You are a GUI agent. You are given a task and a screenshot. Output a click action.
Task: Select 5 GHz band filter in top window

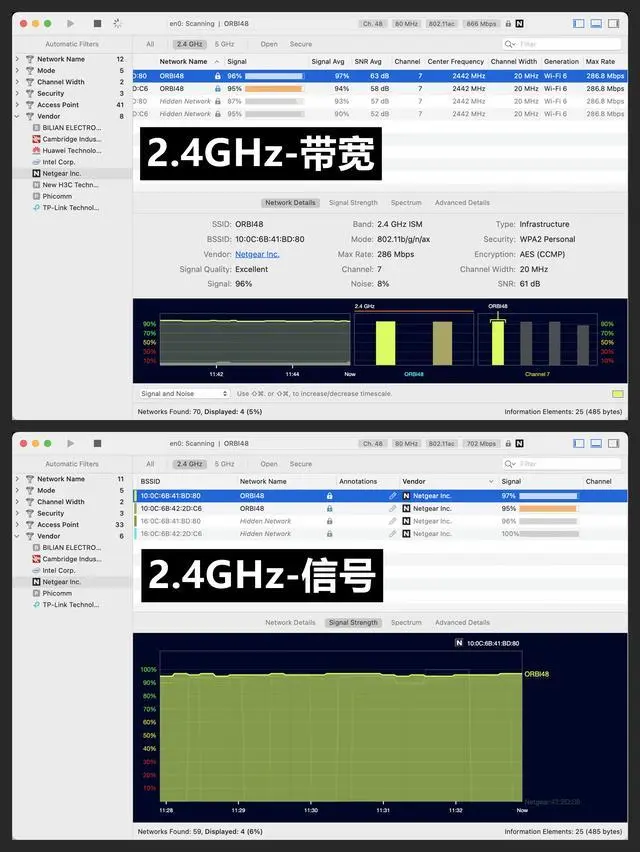point(224,44)
